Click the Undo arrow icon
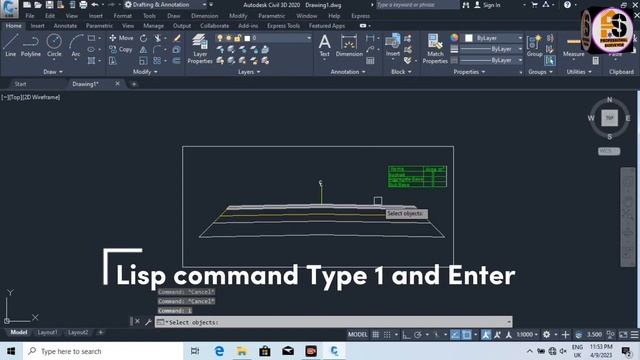The image size is (640, 360). point(95,5)
